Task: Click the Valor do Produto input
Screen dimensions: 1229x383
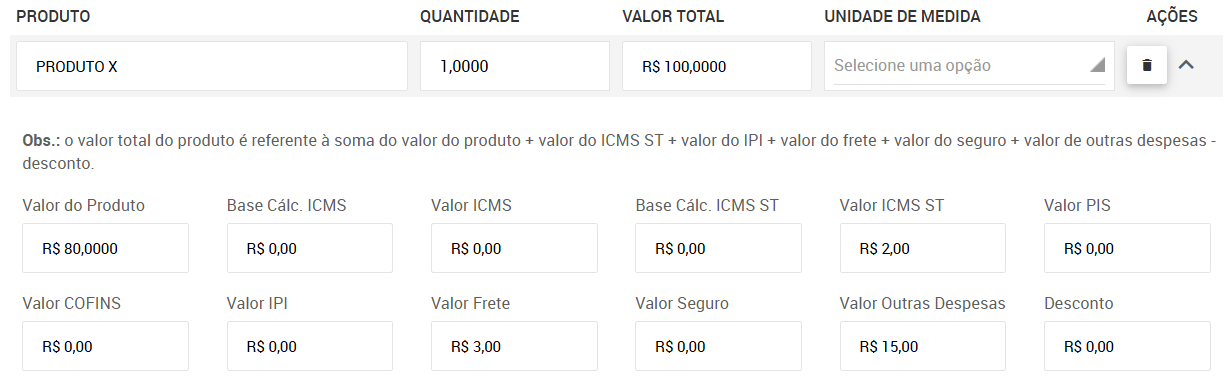Action: (x=105, y=248)
